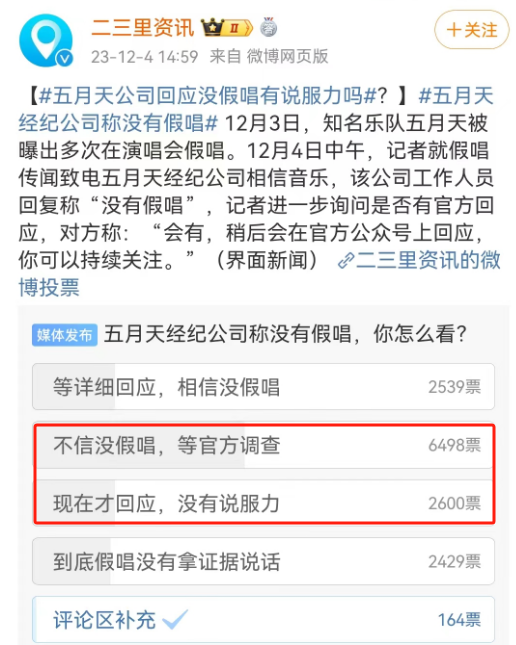Follow the account with +关注 button
The image size is (516, 645).
472,30
